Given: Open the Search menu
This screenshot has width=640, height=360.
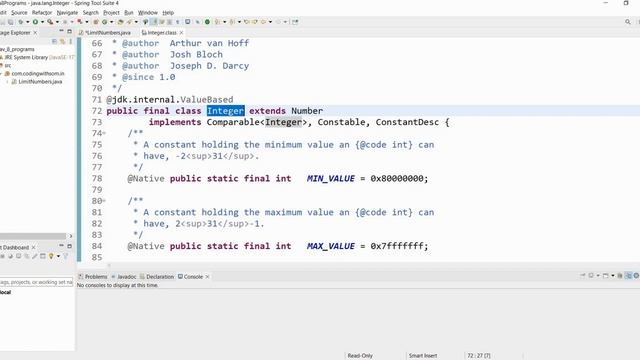Looking at the screenshot, I should coord(91,13).
